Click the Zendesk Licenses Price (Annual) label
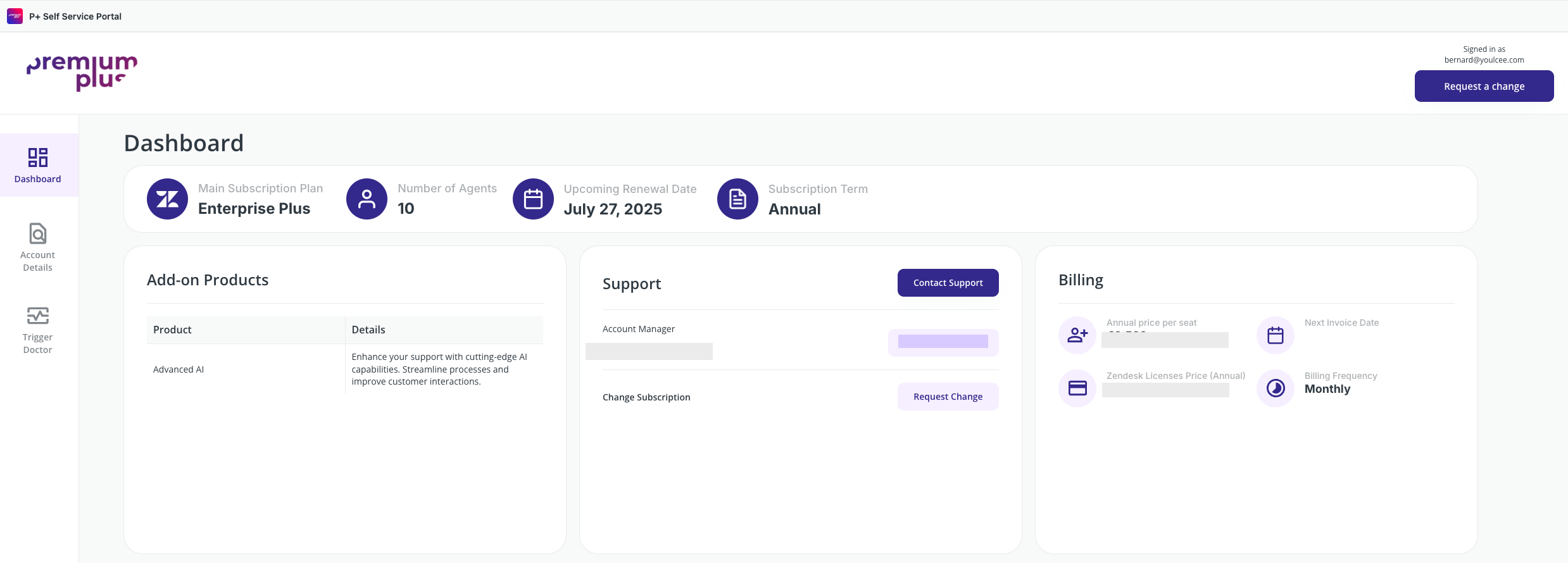Viewport: 1568px width, 563px height. tap(1176, 376)
